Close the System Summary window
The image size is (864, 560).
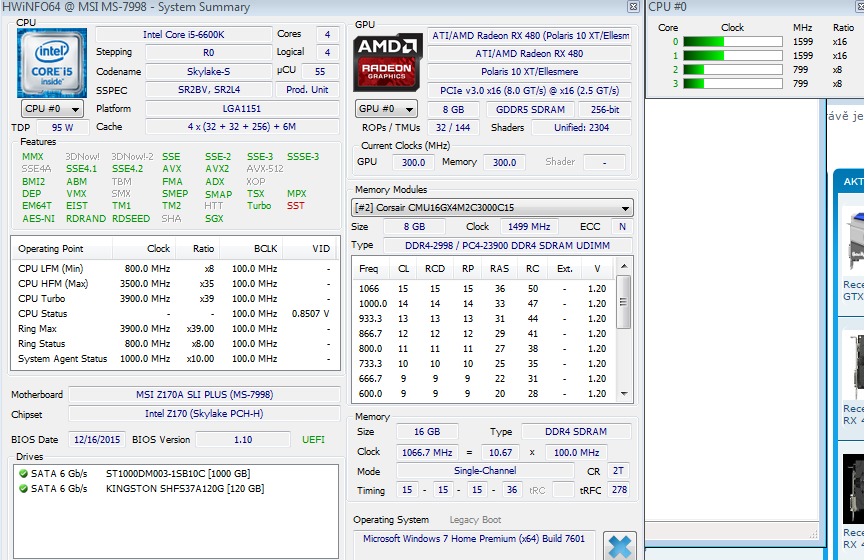pyautogui.click(x=633, y=7)
